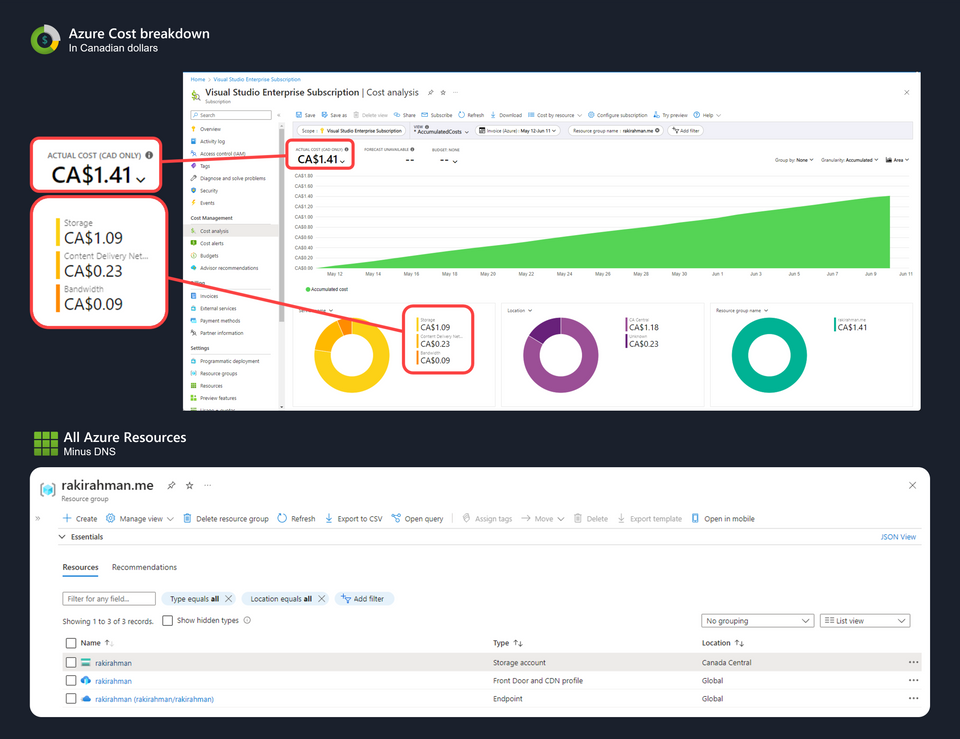Pin the rakirahman.me resource group
Image resolution: width=960 pixels, height=739 pixels.
(172, 485)
